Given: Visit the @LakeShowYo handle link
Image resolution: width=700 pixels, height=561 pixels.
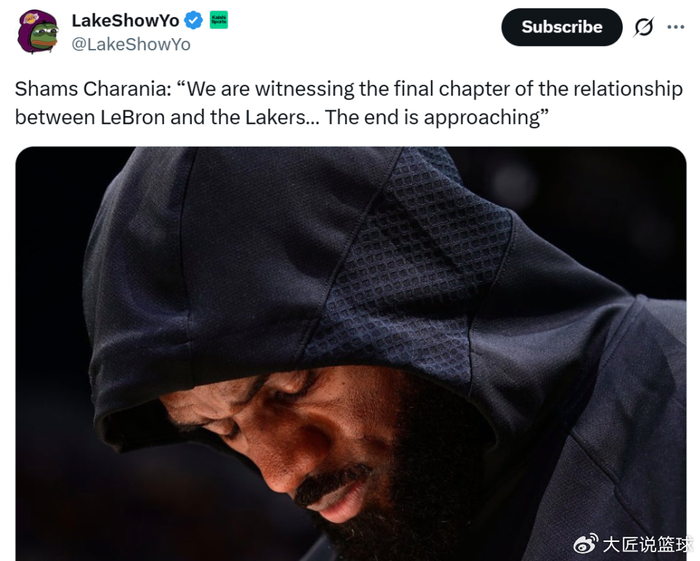Looking at the screenshot, I should pos(131,44).
